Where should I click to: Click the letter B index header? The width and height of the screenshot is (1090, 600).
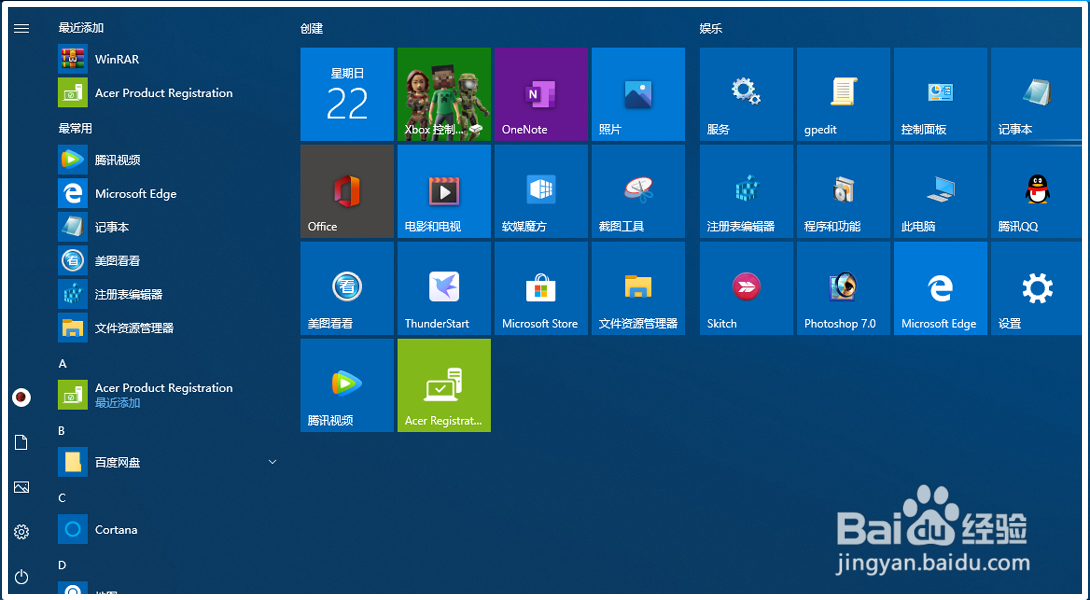pos(62,431)
